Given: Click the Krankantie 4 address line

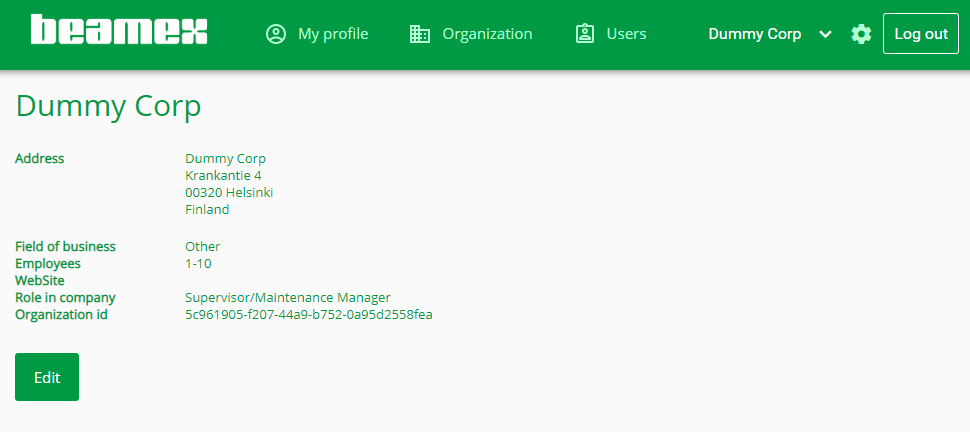Looking at the screenshot, I should click(x=223, y=176).
